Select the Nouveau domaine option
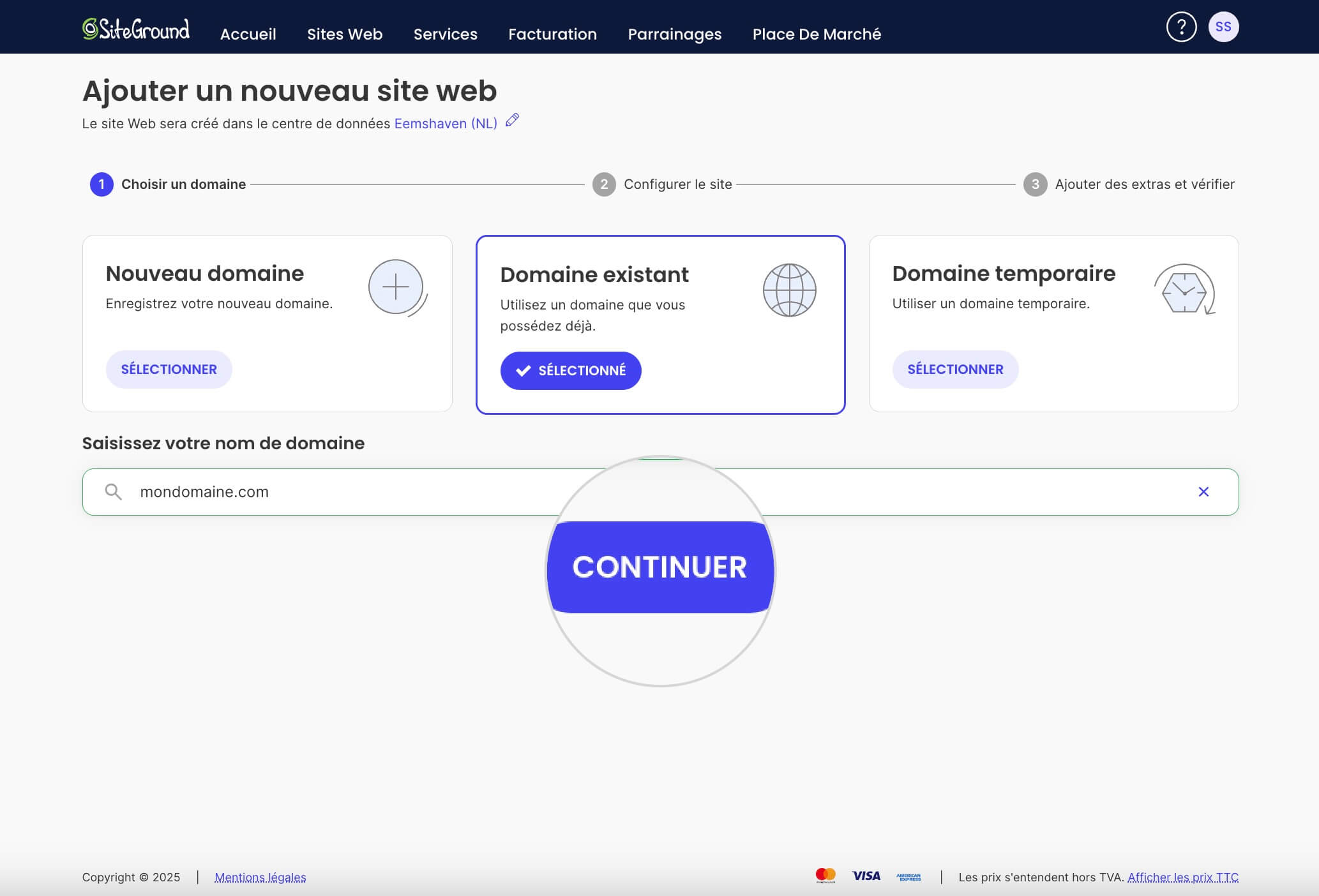Image resolution: width=1319 pixels, height=896 pixels. [169, 369]
